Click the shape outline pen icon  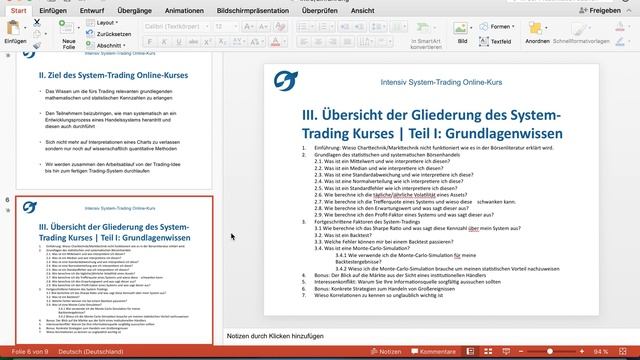tap(620, 41)
